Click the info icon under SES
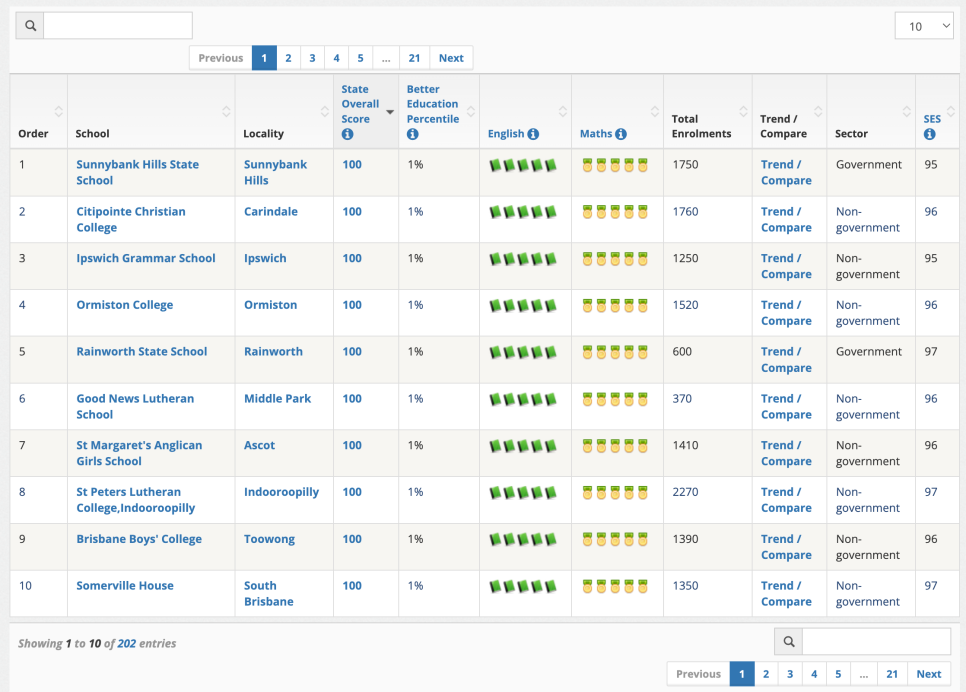966x692 pixels. (929, 134)
